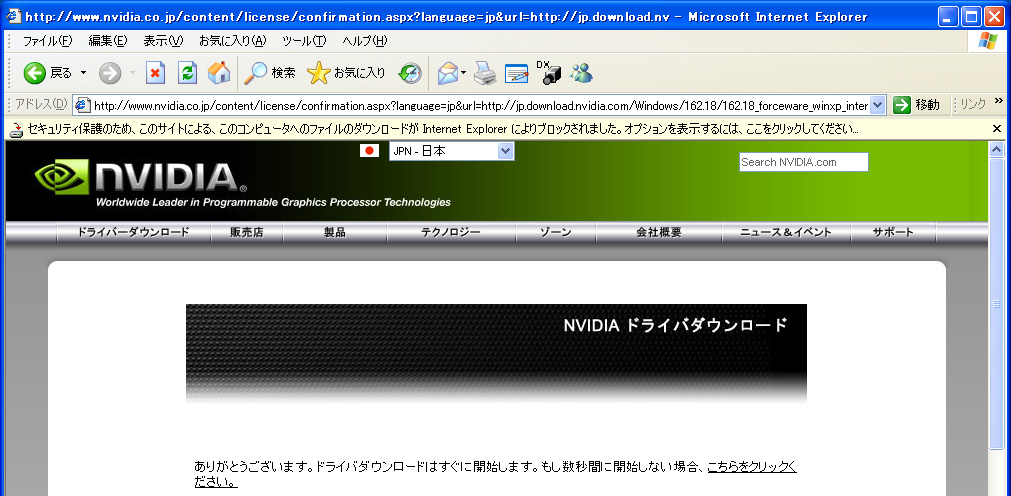1011x496 pixels.
Task: Open the ゾーン nav tab
Action: pyautogui.click(x=556, y=233)
